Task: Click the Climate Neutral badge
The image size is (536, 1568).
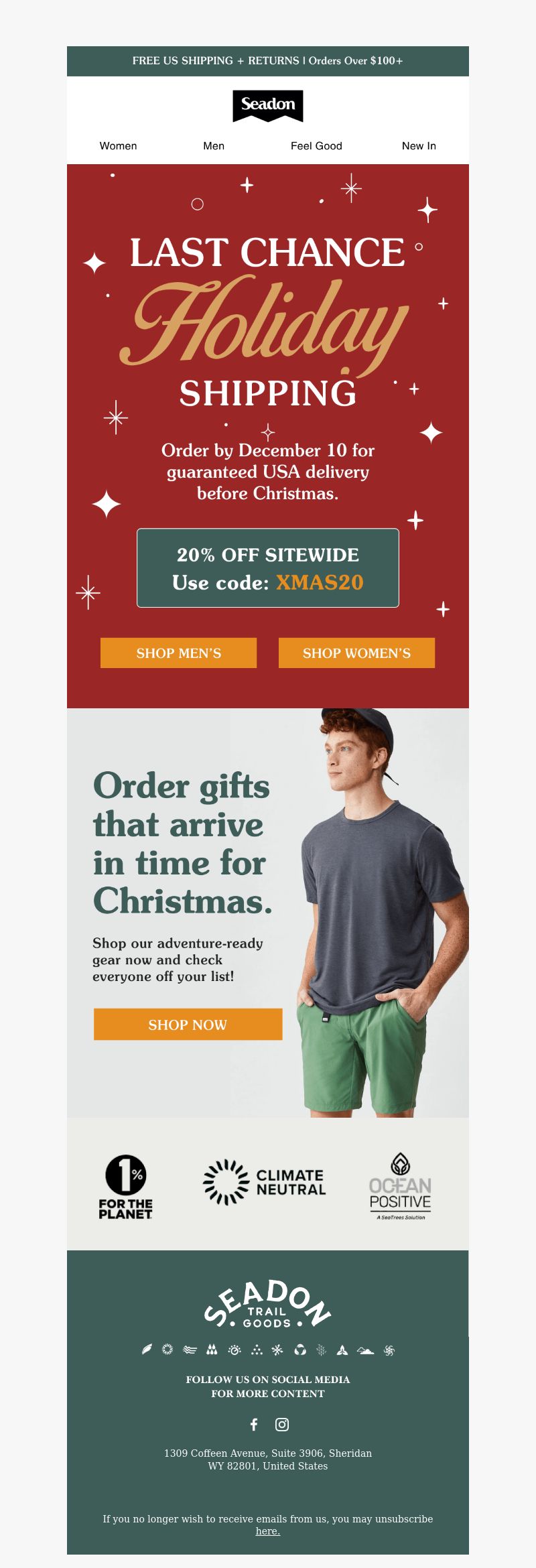Action: click(x=264, y=1182)
